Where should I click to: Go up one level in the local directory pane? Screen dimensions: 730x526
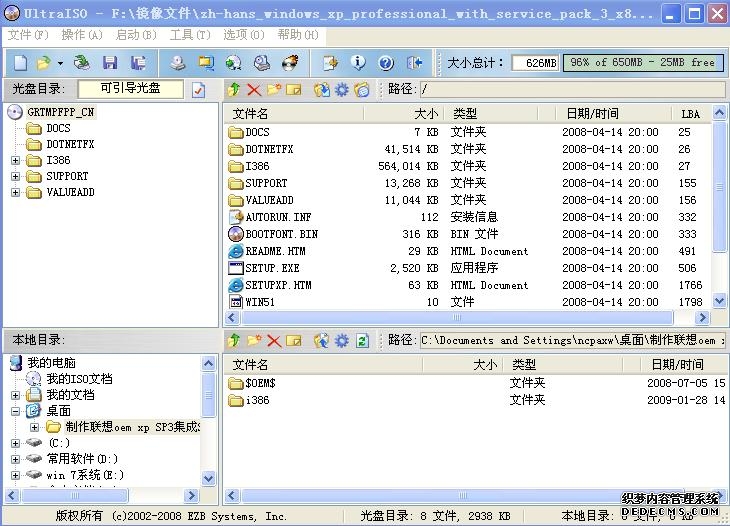[234, 341]
